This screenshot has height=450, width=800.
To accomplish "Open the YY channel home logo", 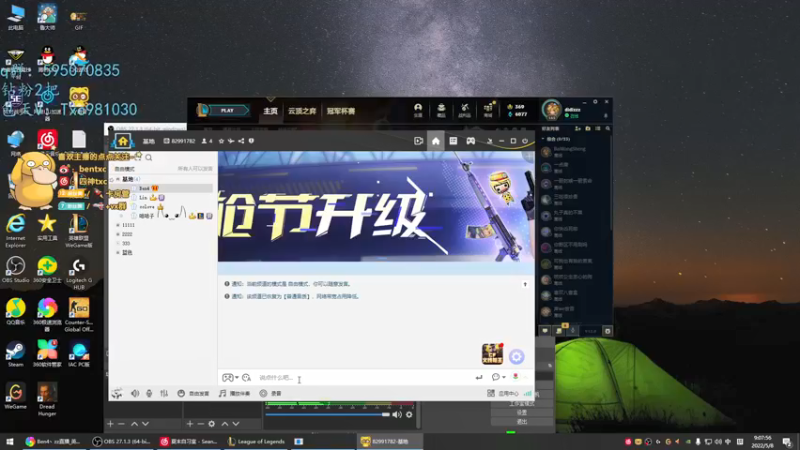I will coord(123,141).
